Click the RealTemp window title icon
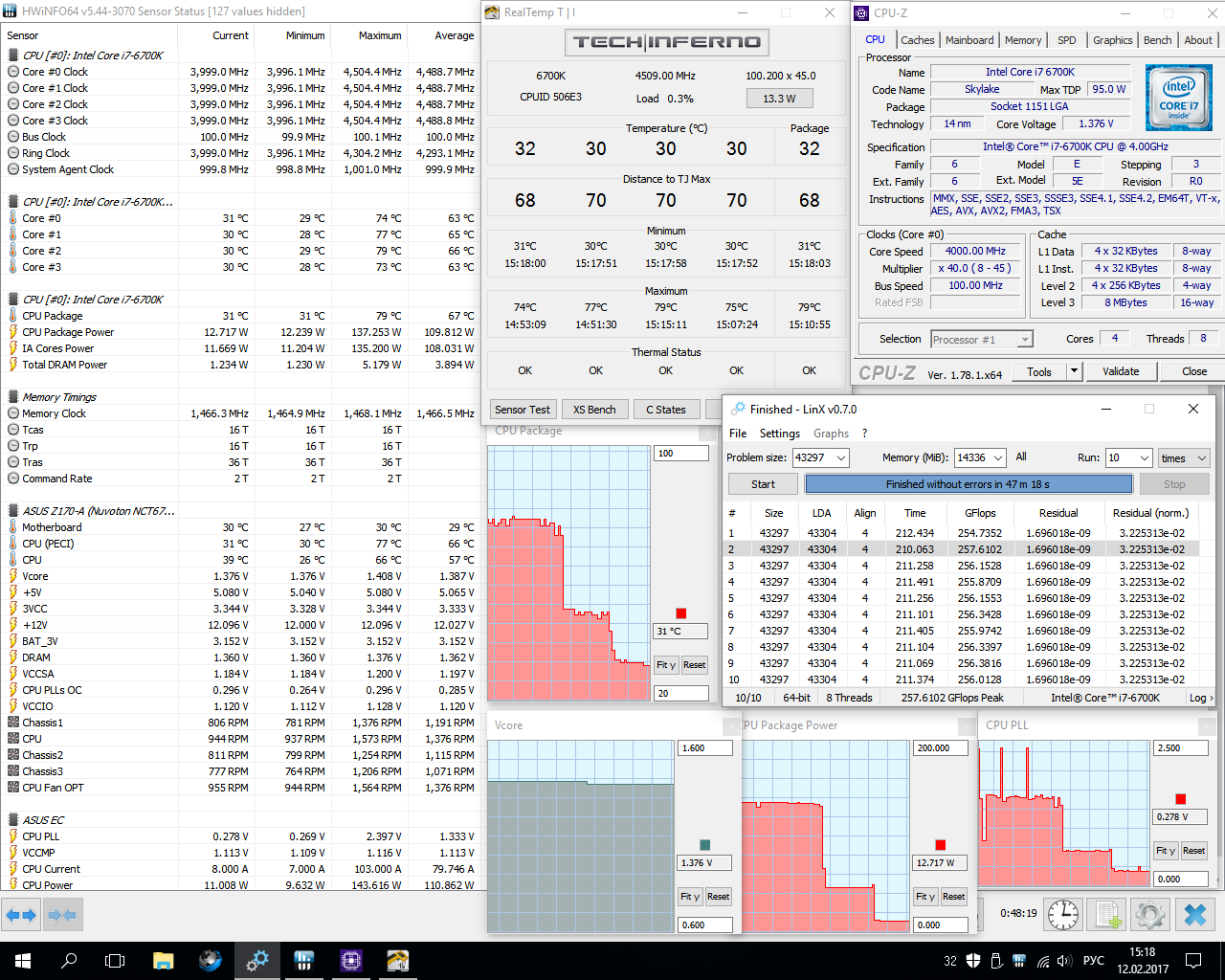1225x980 pixels. point(492,12)
